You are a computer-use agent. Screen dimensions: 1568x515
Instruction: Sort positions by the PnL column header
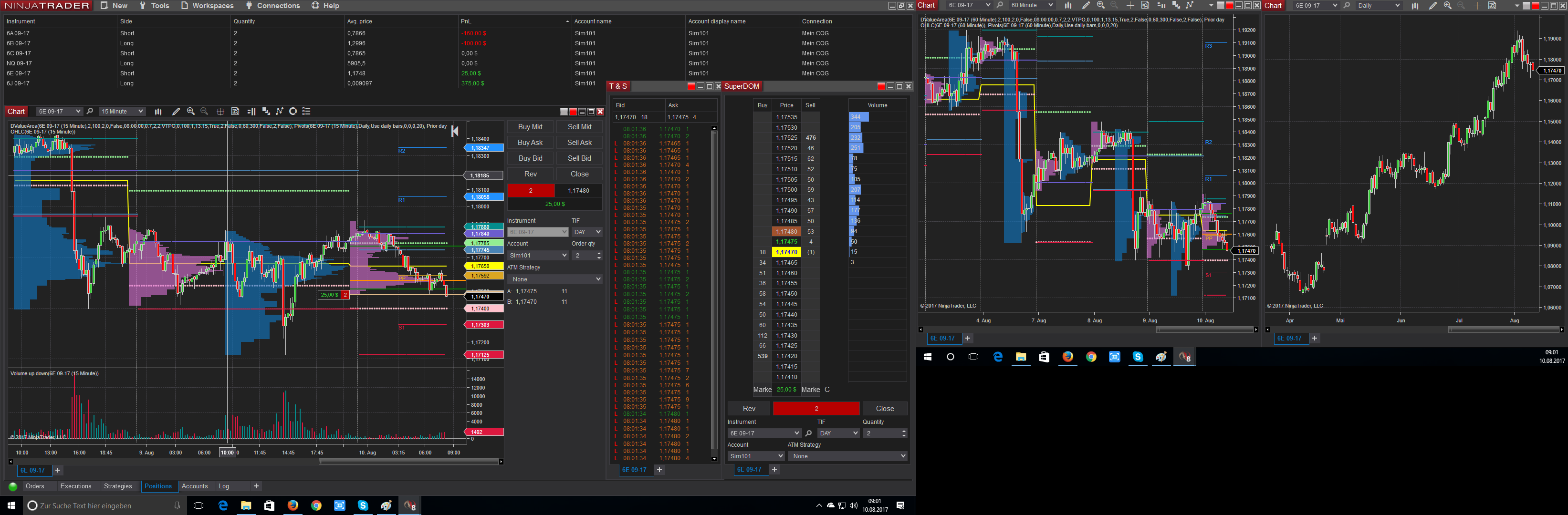coord(514,21)
